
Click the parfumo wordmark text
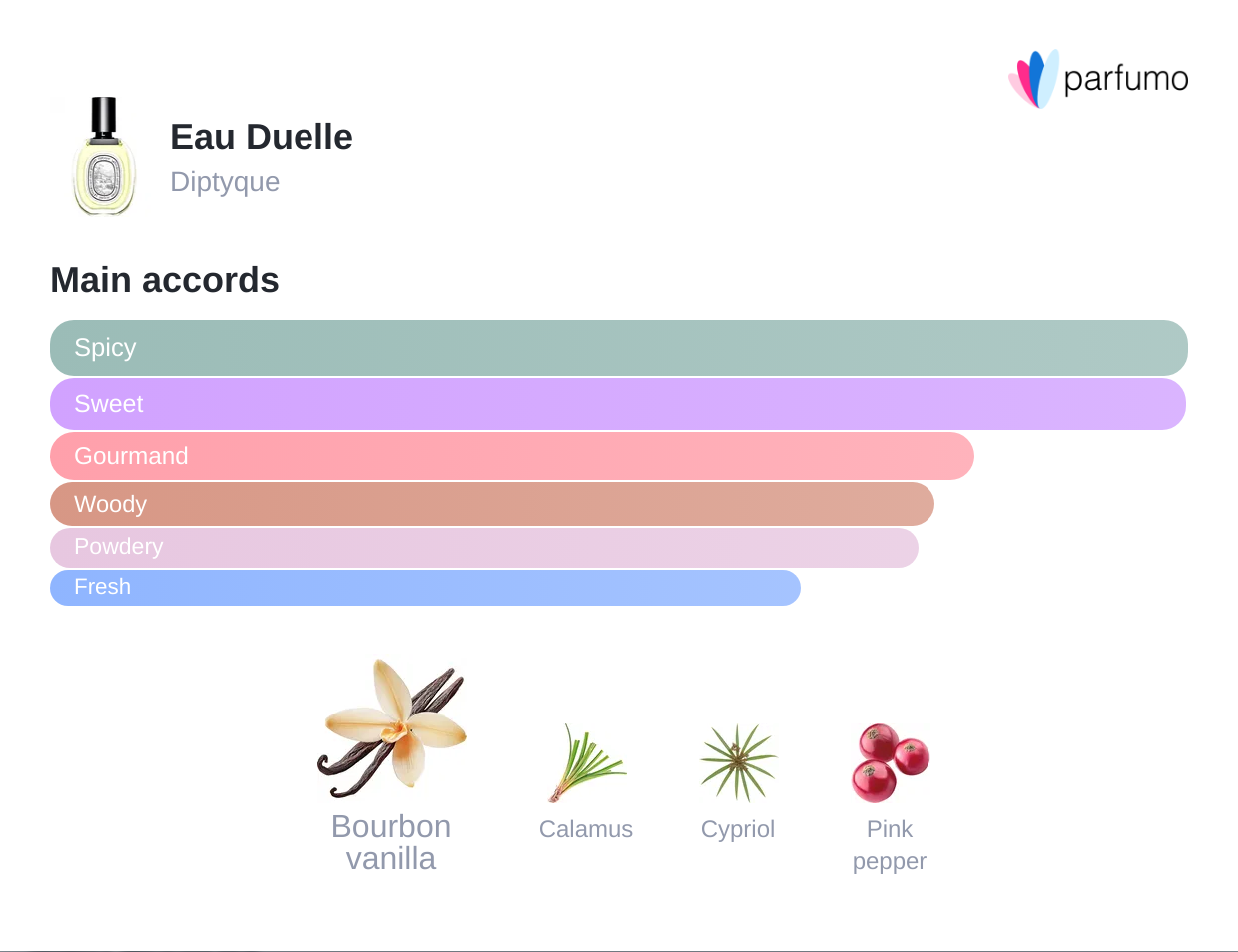1125,79
